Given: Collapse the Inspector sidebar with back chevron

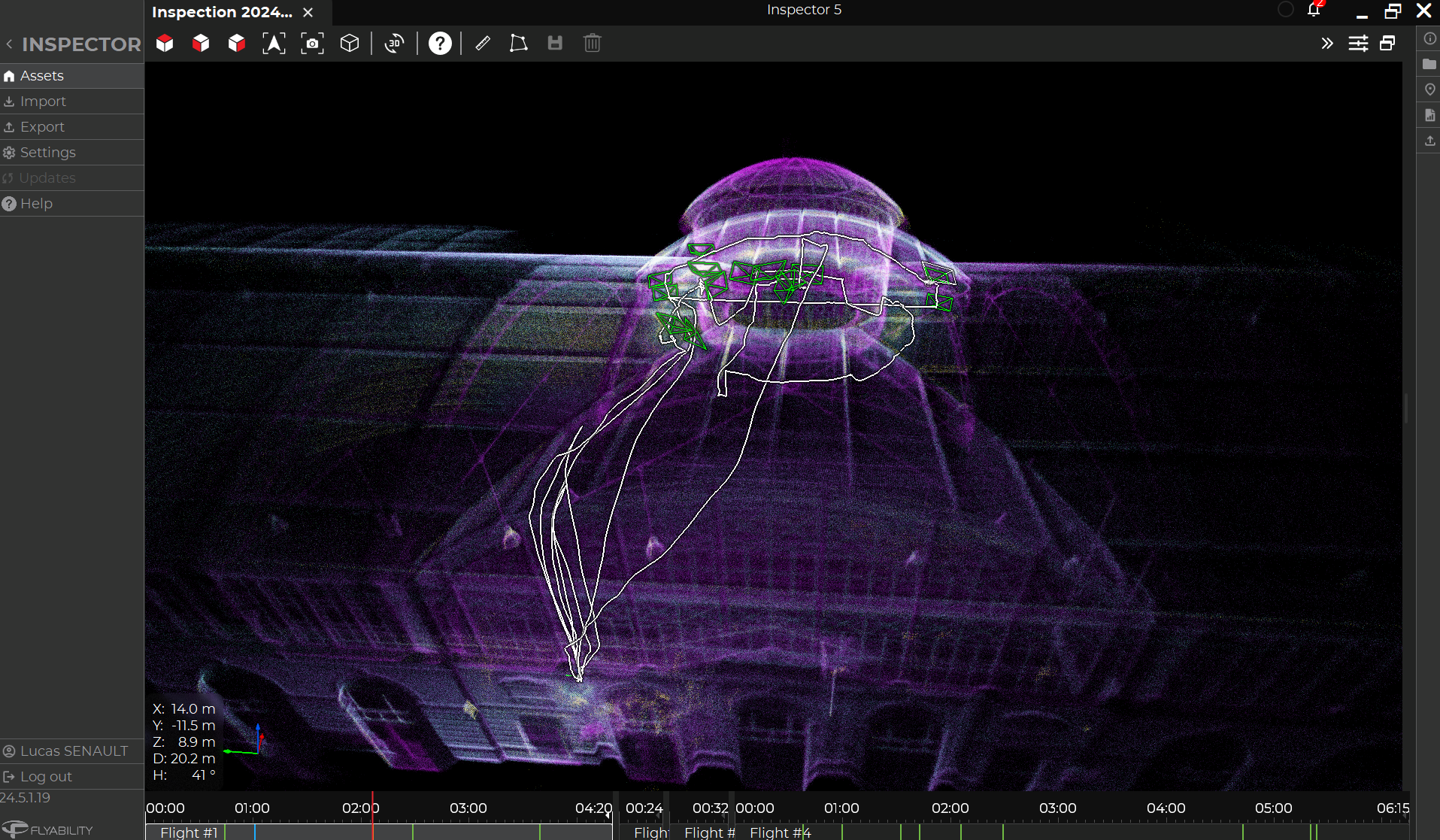Looking at the screenshot, I should tap(9, 44).
